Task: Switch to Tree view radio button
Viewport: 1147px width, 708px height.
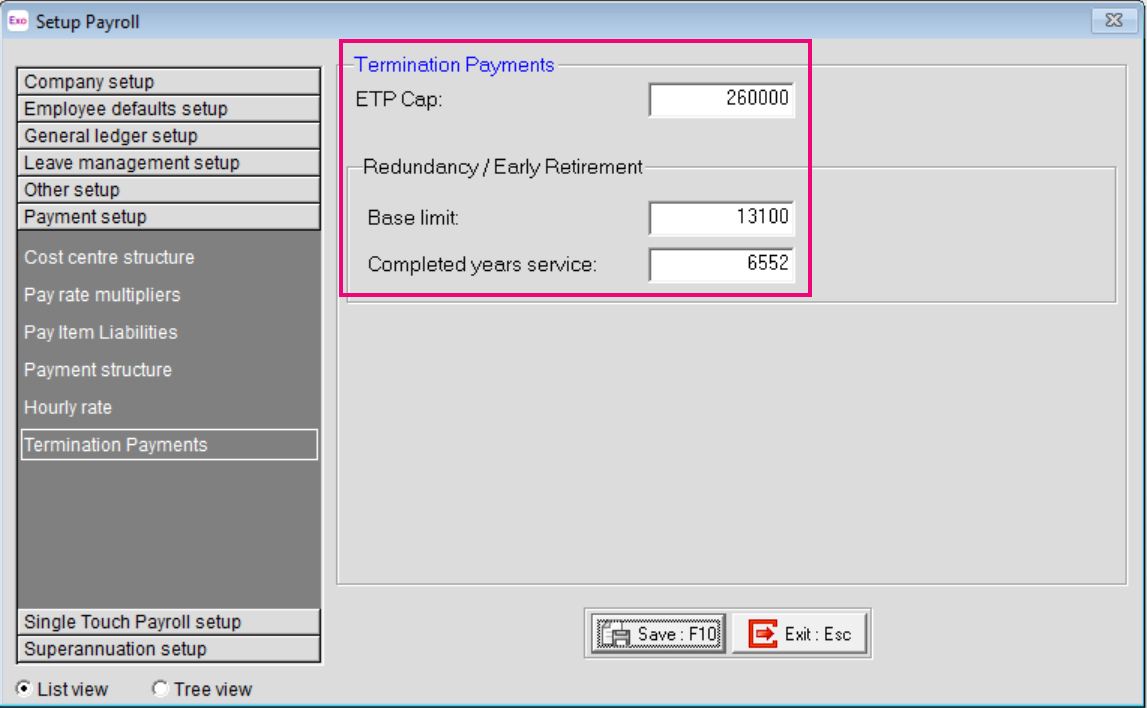Action: point(159,689)
